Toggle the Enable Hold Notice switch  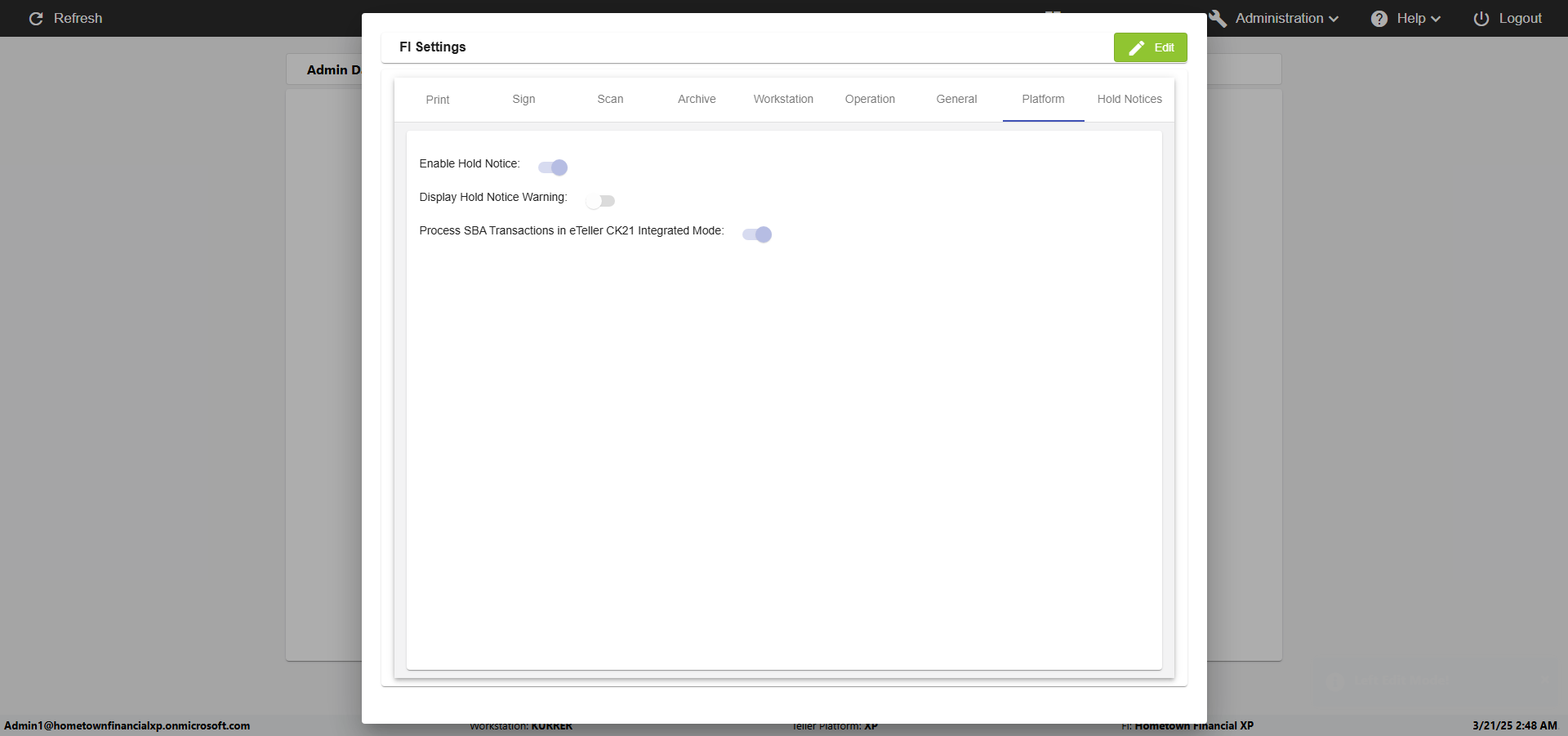click(553, 167)
